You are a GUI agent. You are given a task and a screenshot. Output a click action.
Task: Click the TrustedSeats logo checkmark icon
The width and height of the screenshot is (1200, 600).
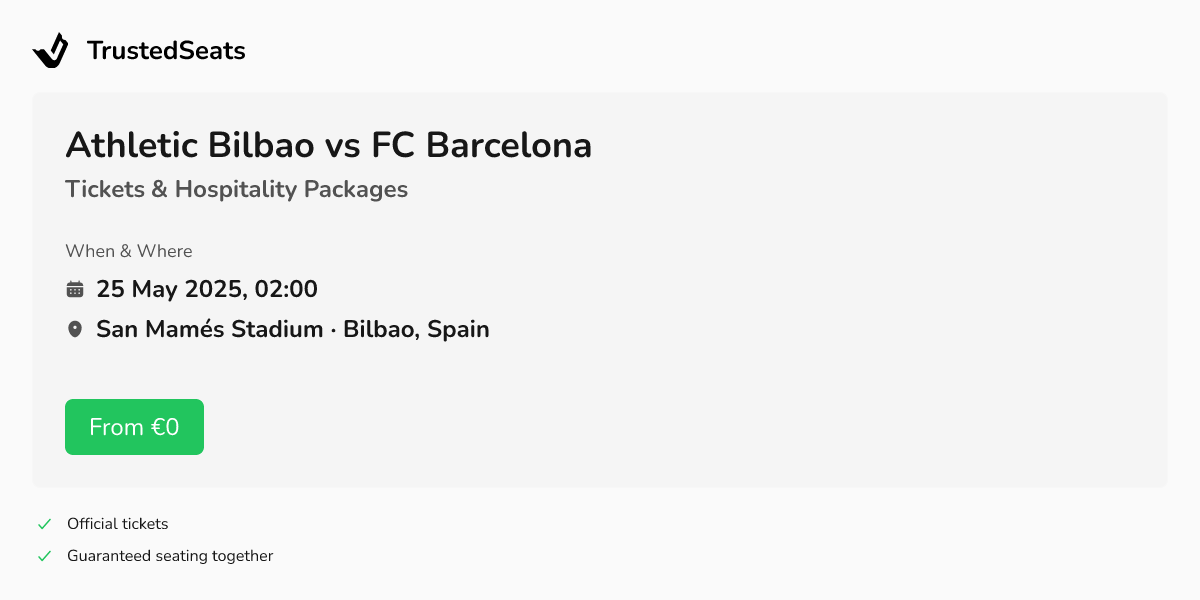(50, 50)
